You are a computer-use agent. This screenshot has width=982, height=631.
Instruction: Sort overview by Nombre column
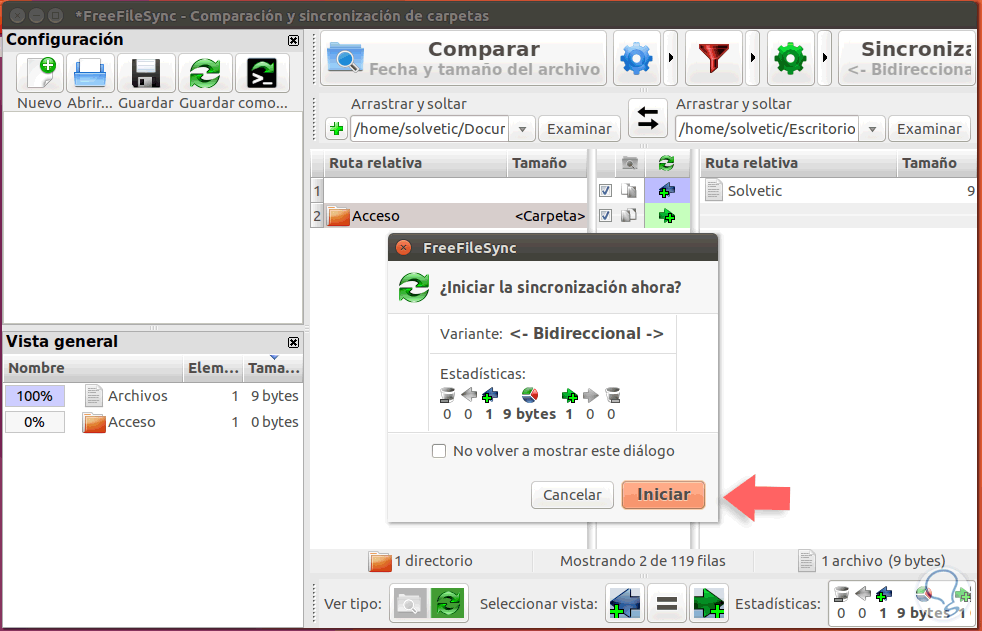click(93, 368)
